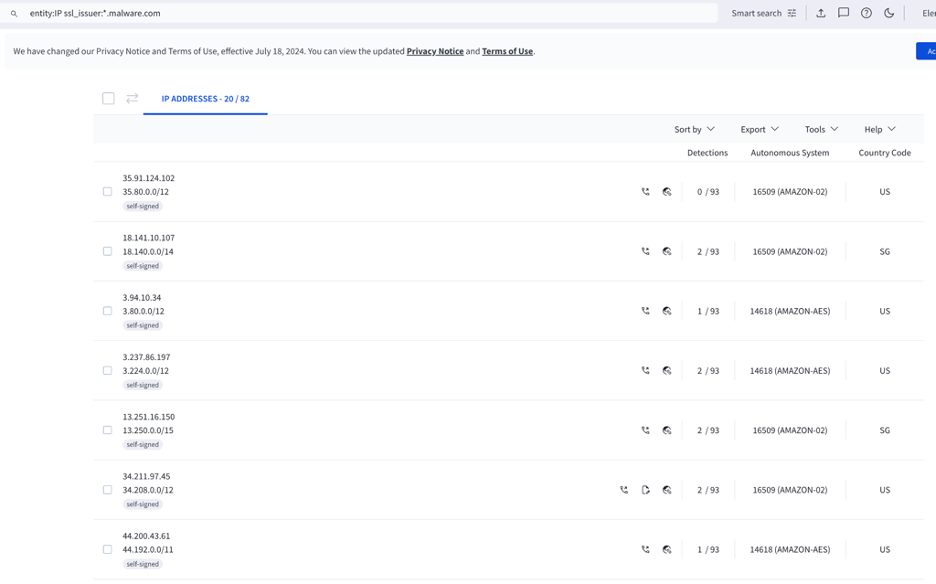Open the Sort by dropdown
The width and height of the screenshot is (936, 584).
694,129
